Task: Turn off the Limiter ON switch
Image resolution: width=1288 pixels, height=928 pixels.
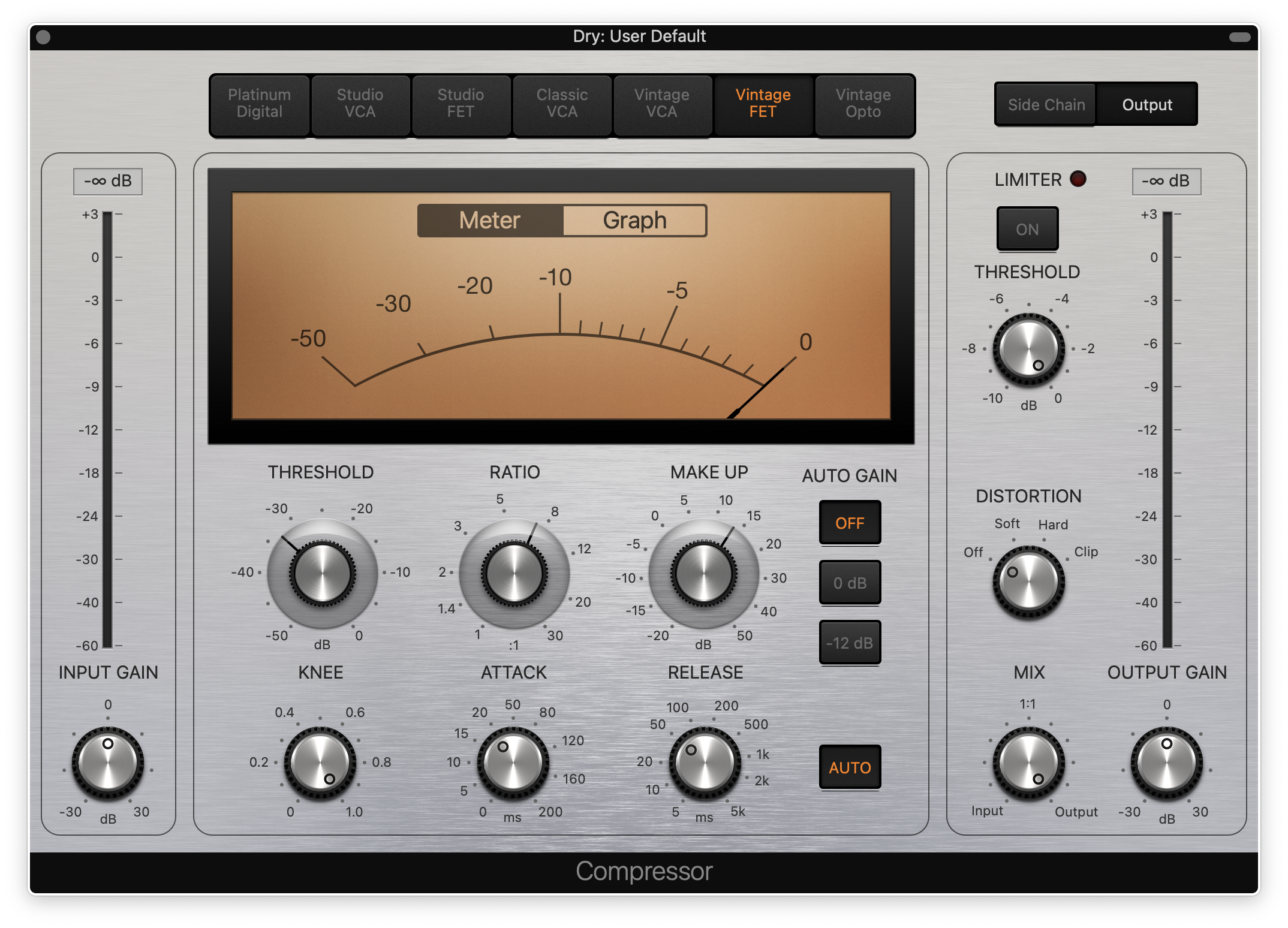Action: [x=1027, y=228]
